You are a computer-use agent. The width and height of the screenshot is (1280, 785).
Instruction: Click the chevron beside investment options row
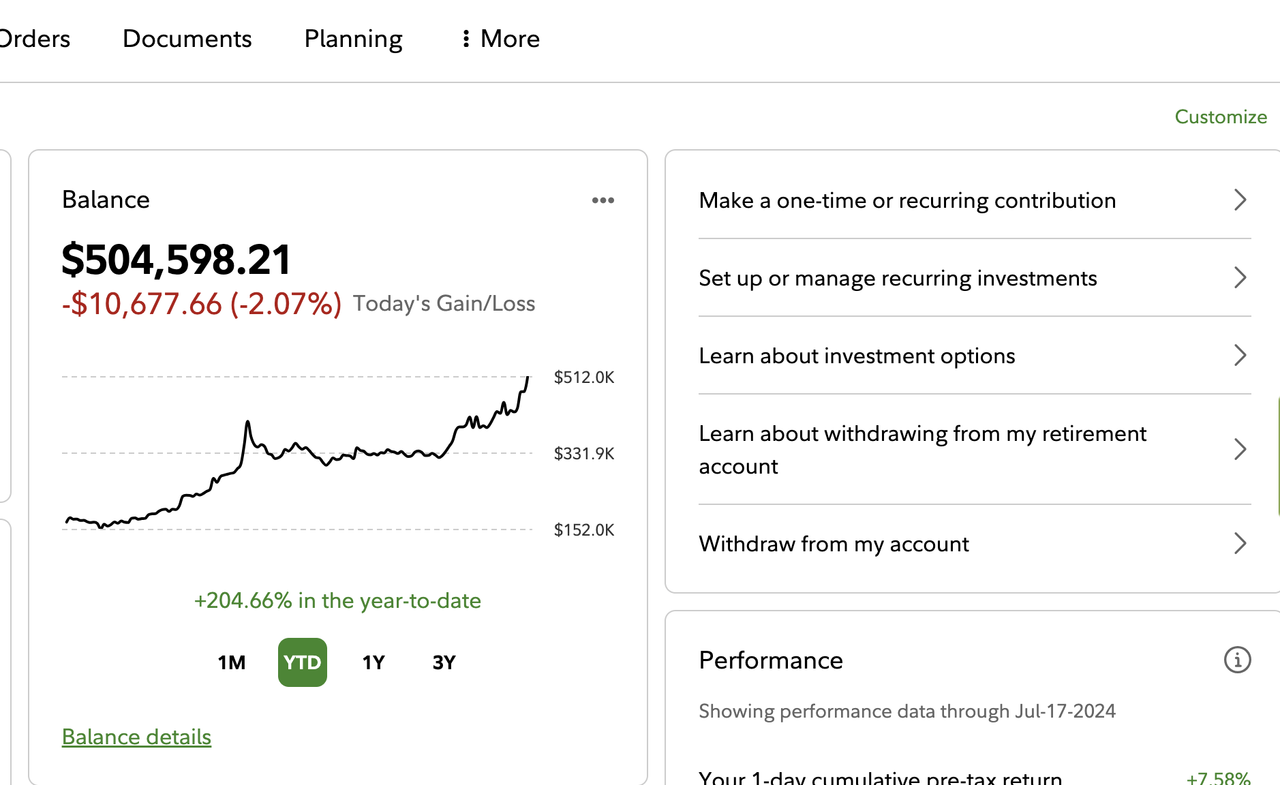tap(1240, 356)
